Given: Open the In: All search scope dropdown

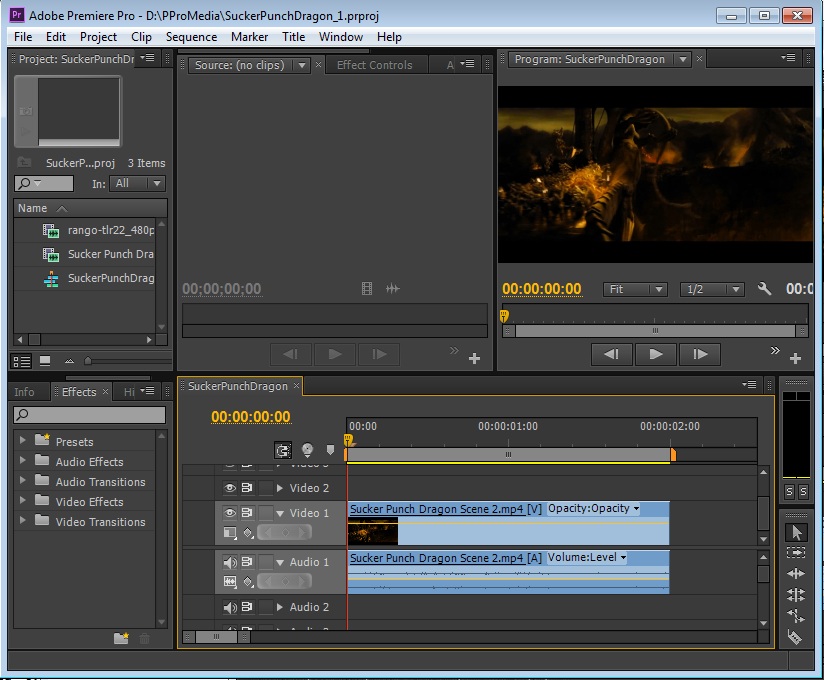Looking at the screenshot, I should coord(138,183).
